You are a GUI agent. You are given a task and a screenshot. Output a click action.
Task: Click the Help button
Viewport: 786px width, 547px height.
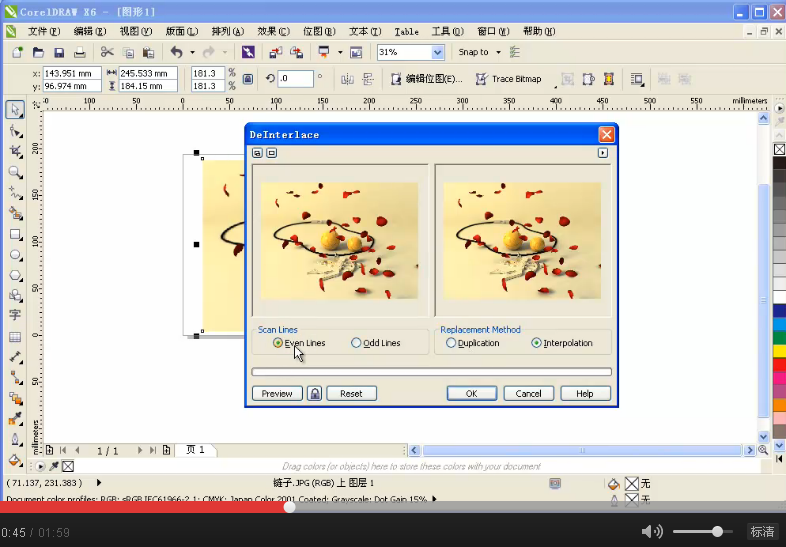click(585, 394)
